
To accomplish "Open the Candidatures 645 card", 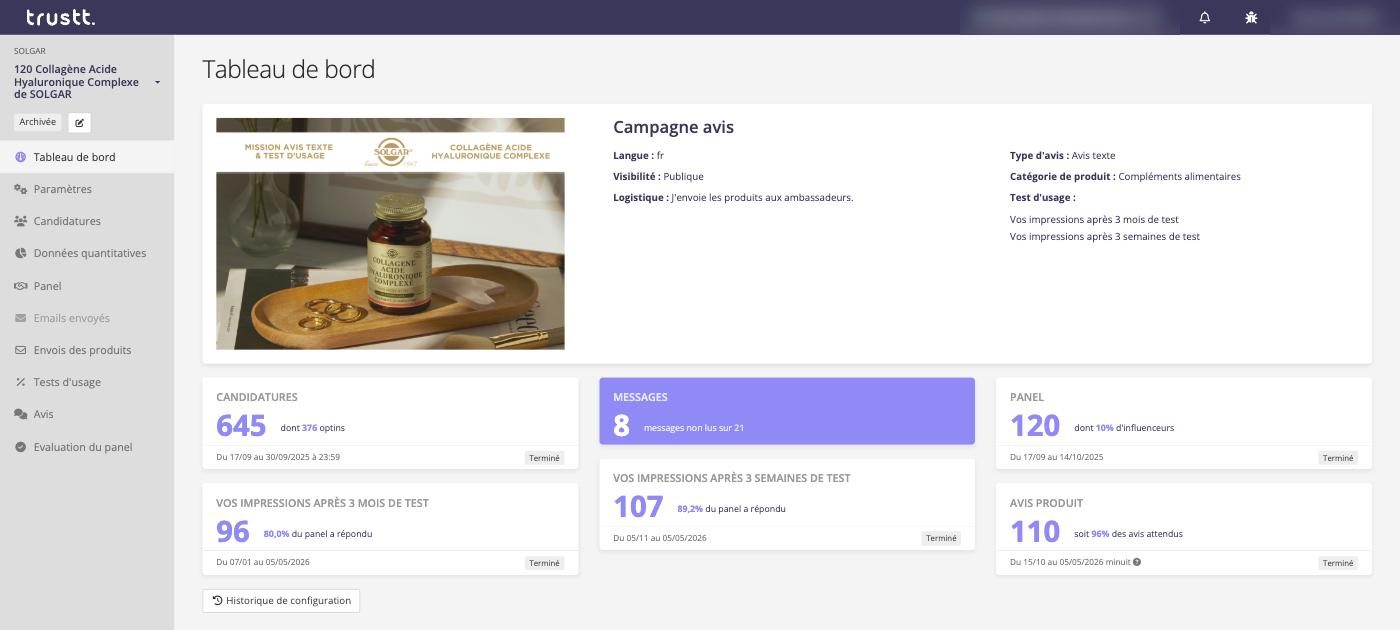I will point(390,423).
